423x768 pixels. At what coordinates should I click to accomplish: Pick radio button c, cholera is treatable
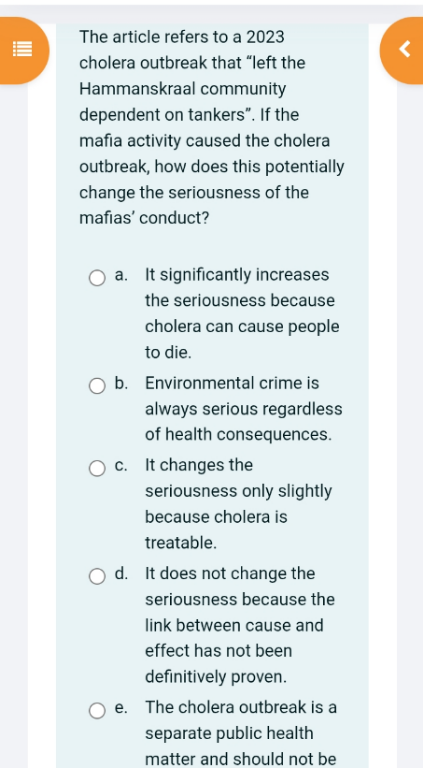point(97,468)
